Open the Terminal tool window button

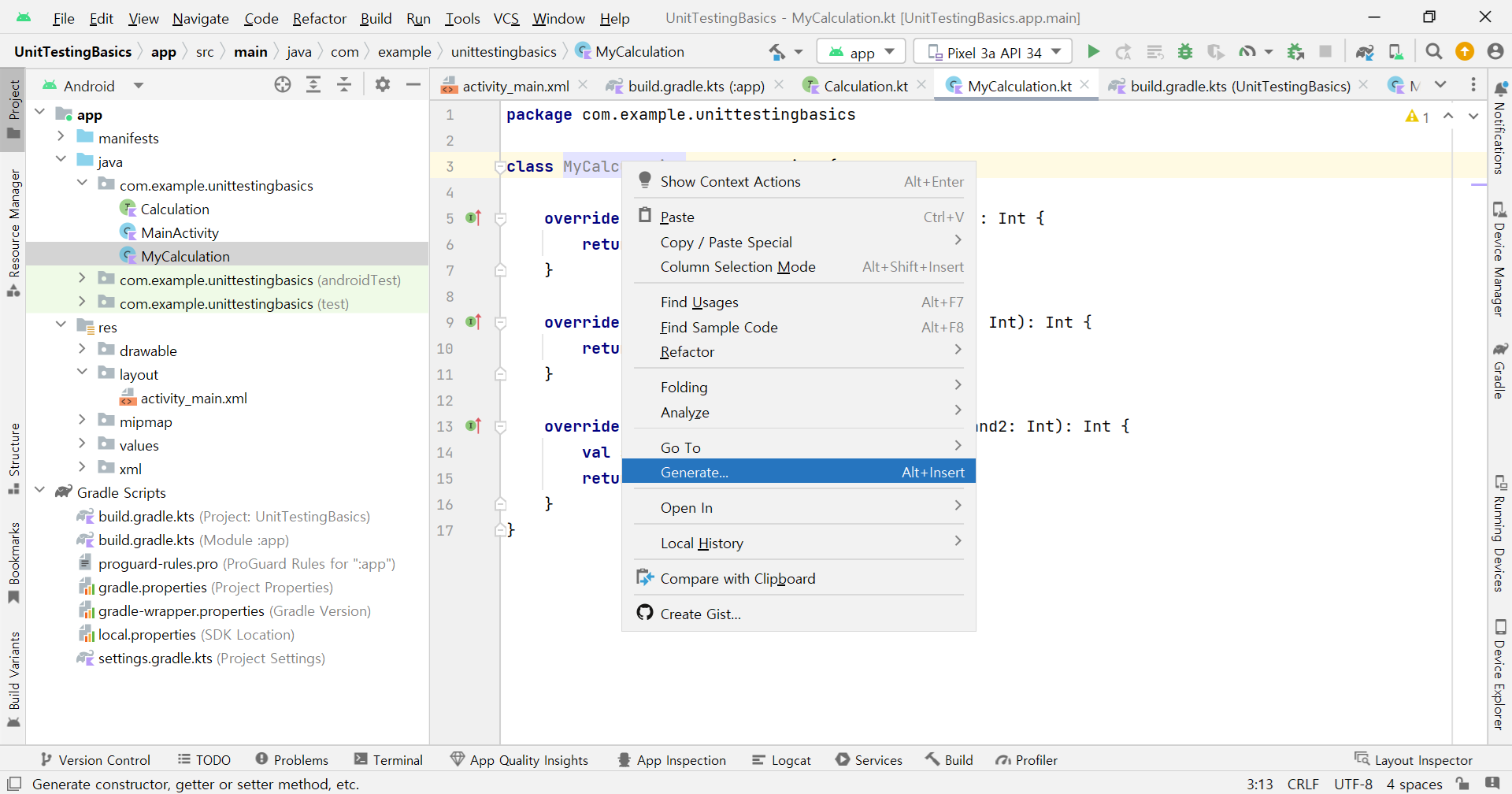tap(389, 759)
